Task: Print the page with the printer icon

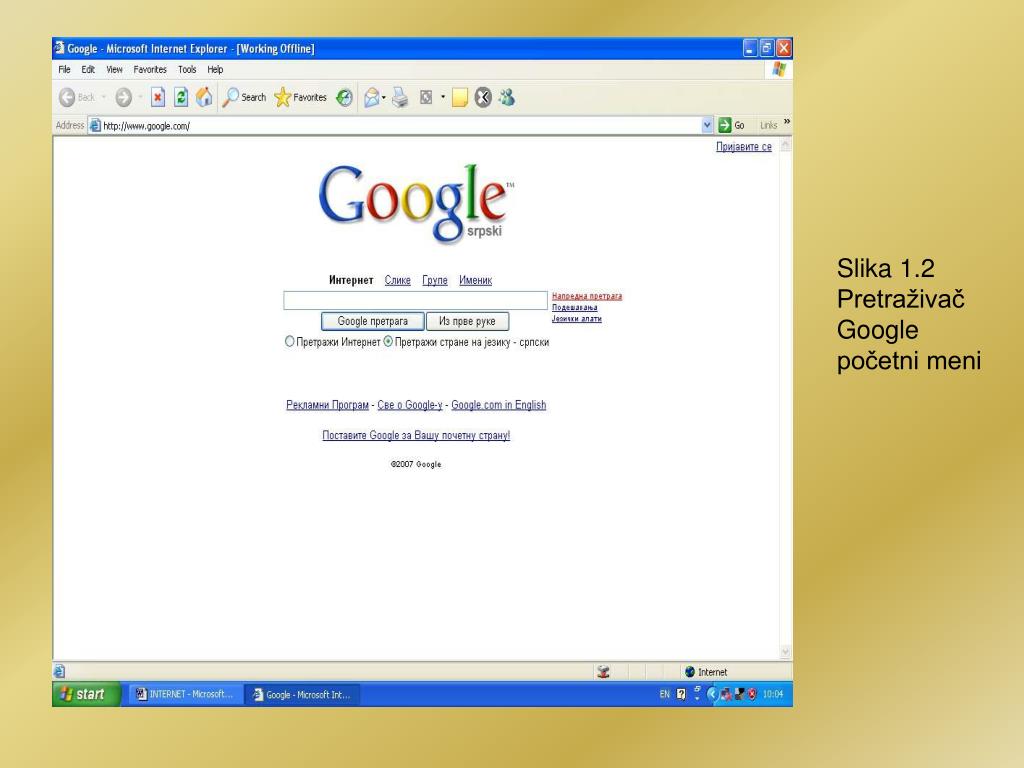Action: (400, 97)
